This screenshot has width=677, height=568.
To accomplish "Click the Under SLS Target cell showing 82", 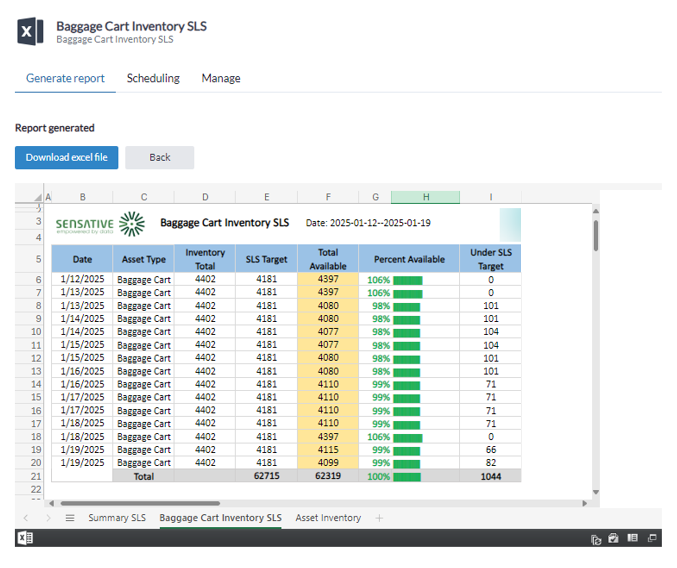I will (x=491, y=463).
